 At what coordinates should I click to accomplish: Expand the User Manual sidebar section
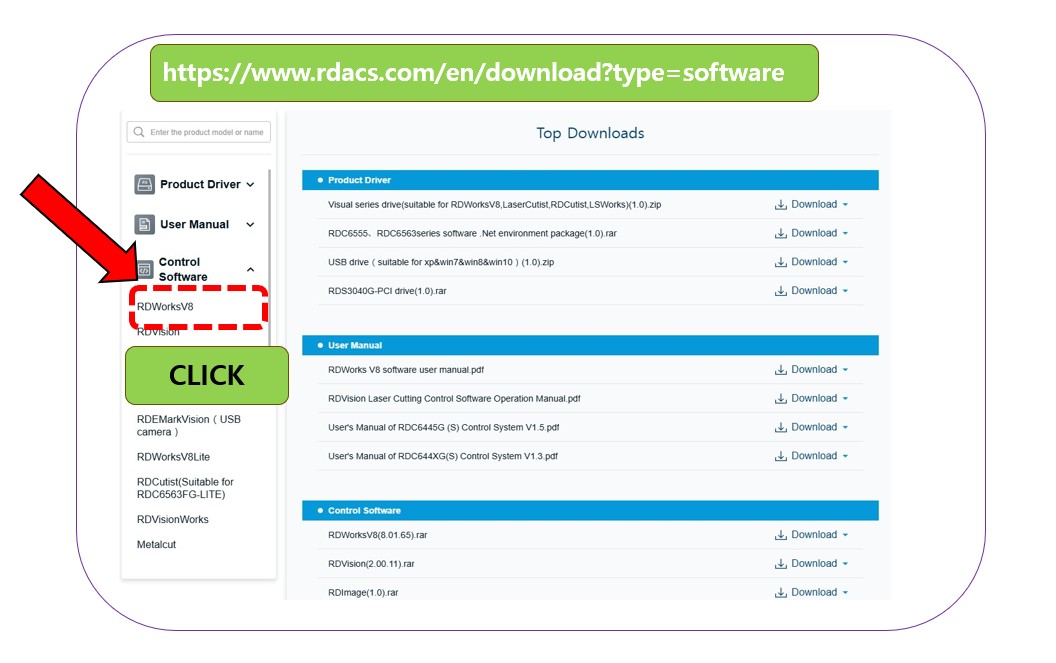coord(250,225)
